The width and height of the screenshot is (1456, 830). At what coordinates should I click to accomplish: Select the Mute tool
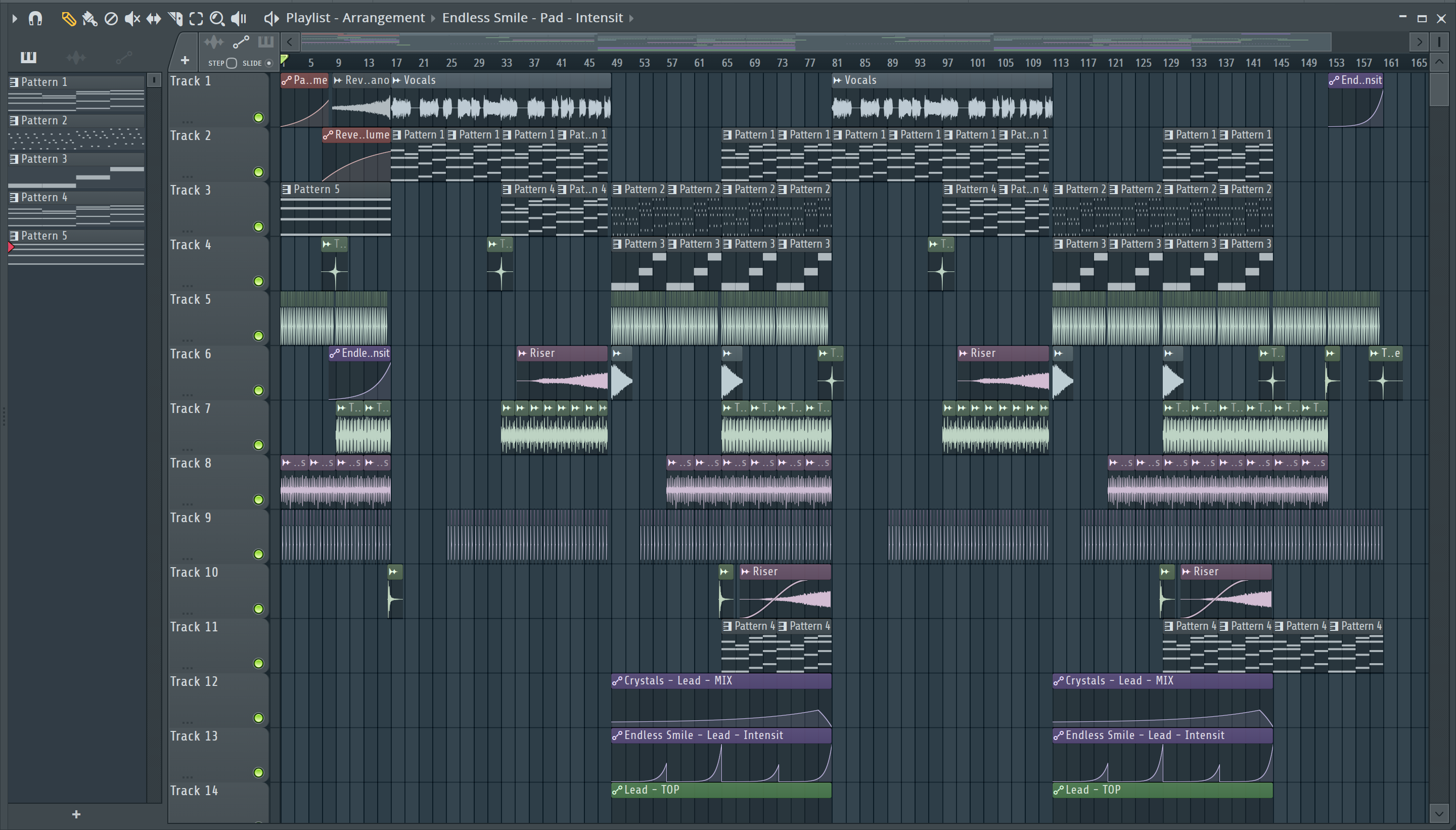click(132, 19)
